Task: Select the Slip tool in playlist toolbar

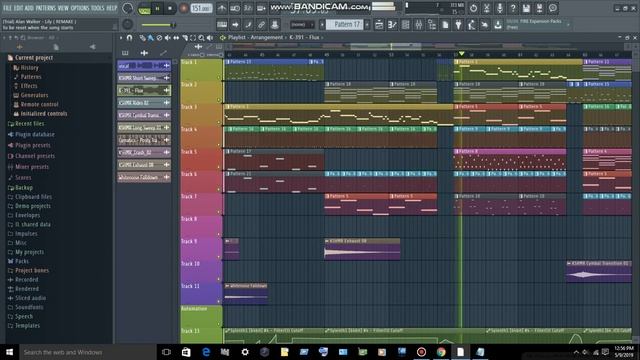Action: [x=176, y=38]
